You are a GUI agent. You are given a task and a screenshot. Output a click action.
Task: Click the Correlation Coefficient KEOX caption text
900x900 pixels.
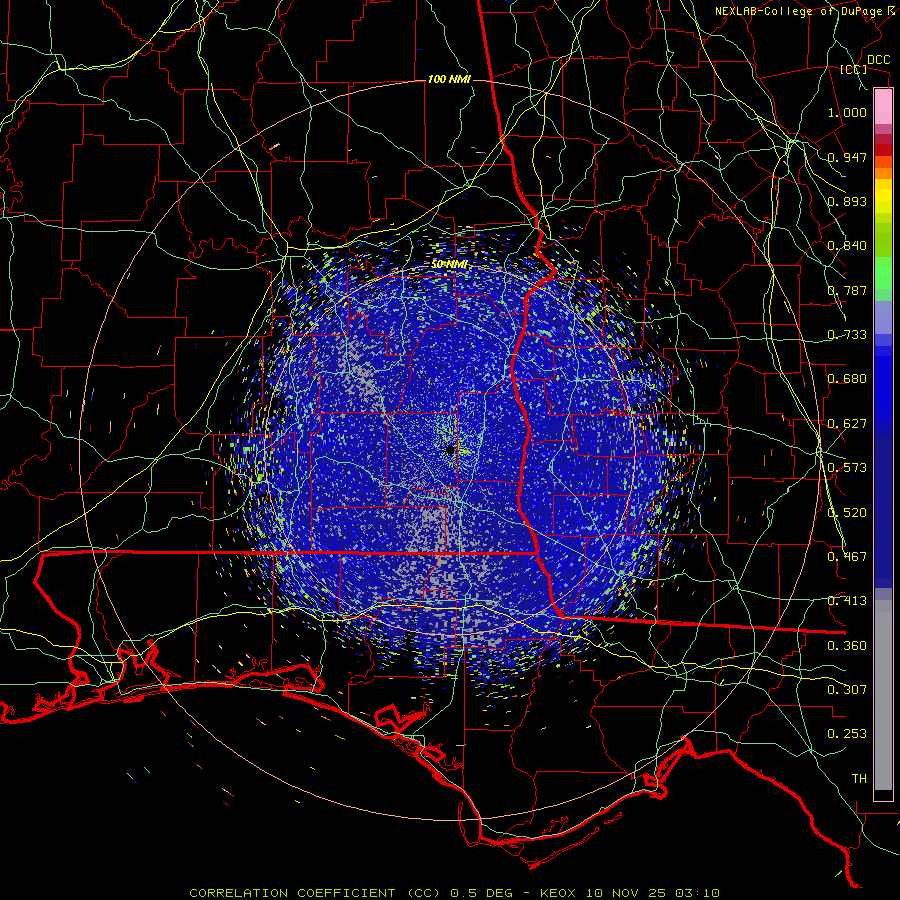coord(454,893)
